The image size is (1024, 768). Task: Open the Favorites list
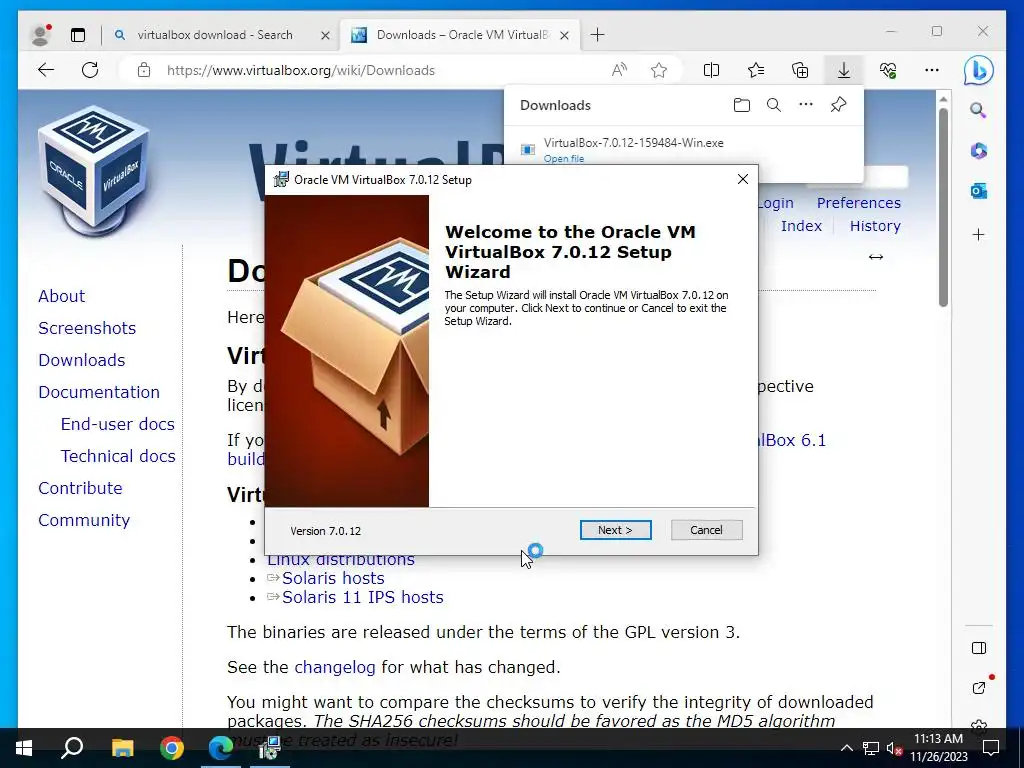coord(756,70)
